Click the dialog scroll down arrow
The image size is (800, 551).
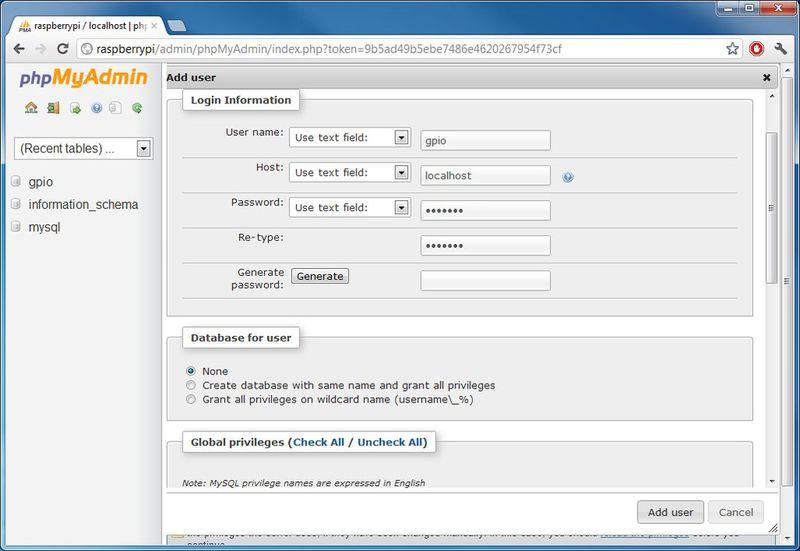772,481
